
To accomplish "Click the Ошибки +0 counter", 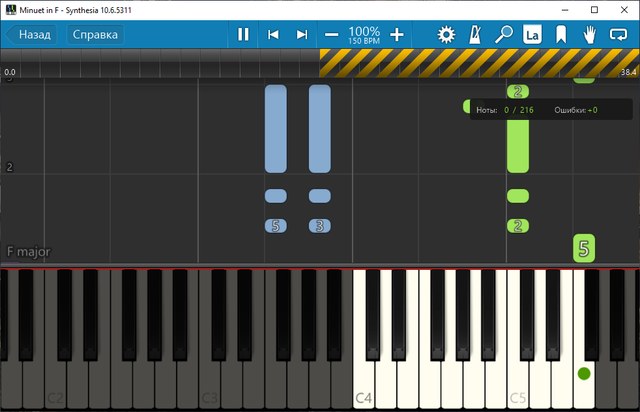I will click(x=576, y=110).
